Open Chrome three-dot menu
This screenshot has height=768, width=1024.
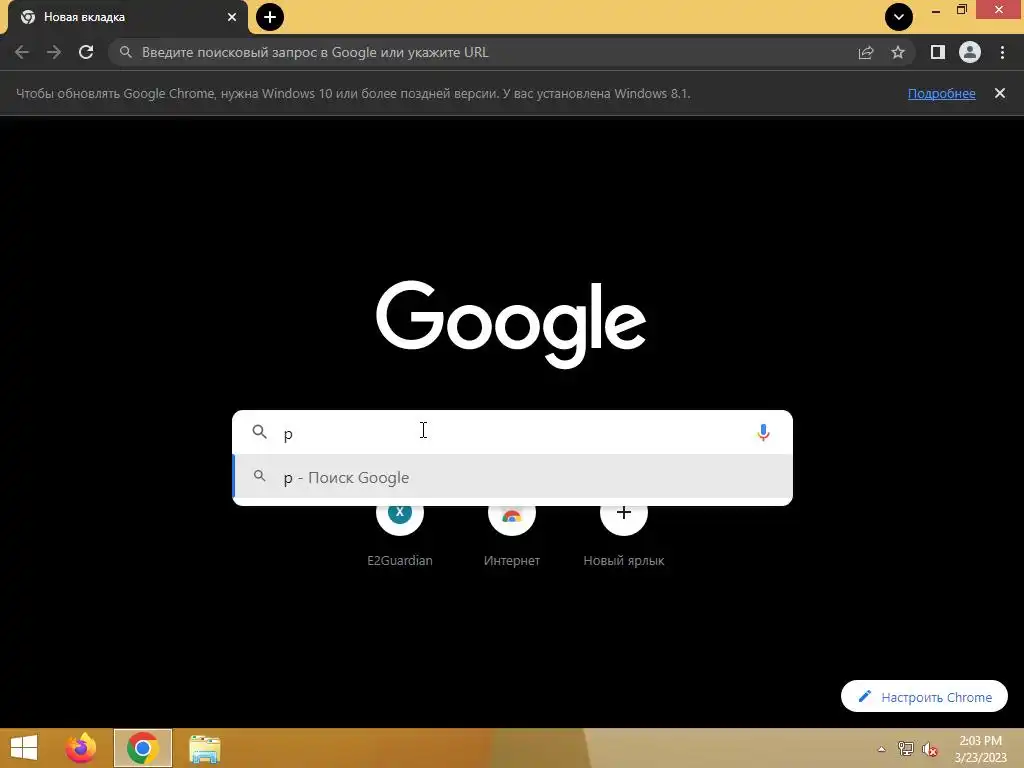[1002, 52]
